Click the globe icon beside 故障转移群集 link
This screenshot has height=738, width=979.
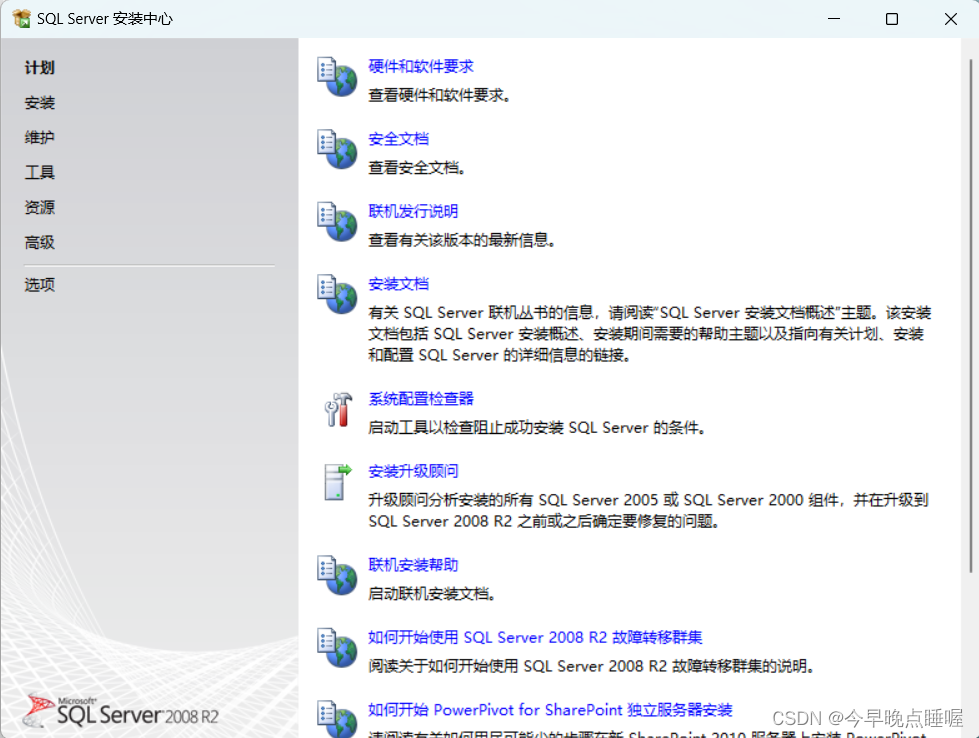pyautogui.click(x=337, y=647)
